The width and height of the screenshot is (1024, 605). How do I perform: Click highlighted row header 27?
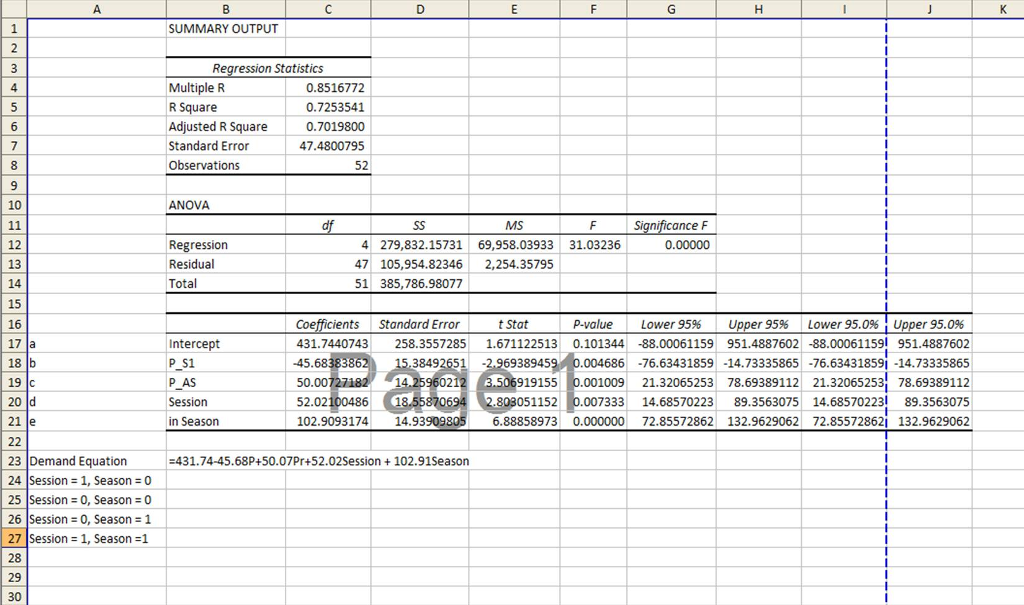point(11,538)
